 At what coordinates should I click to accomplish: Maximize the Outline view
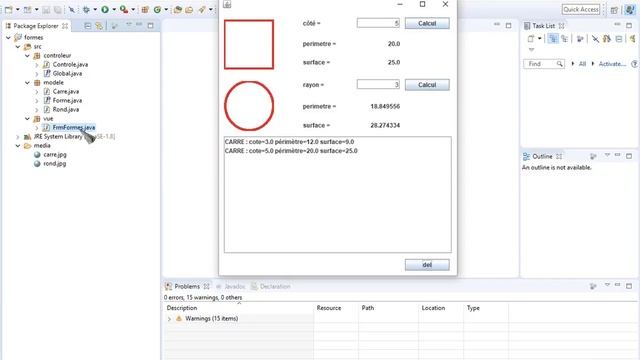(629, 156)
